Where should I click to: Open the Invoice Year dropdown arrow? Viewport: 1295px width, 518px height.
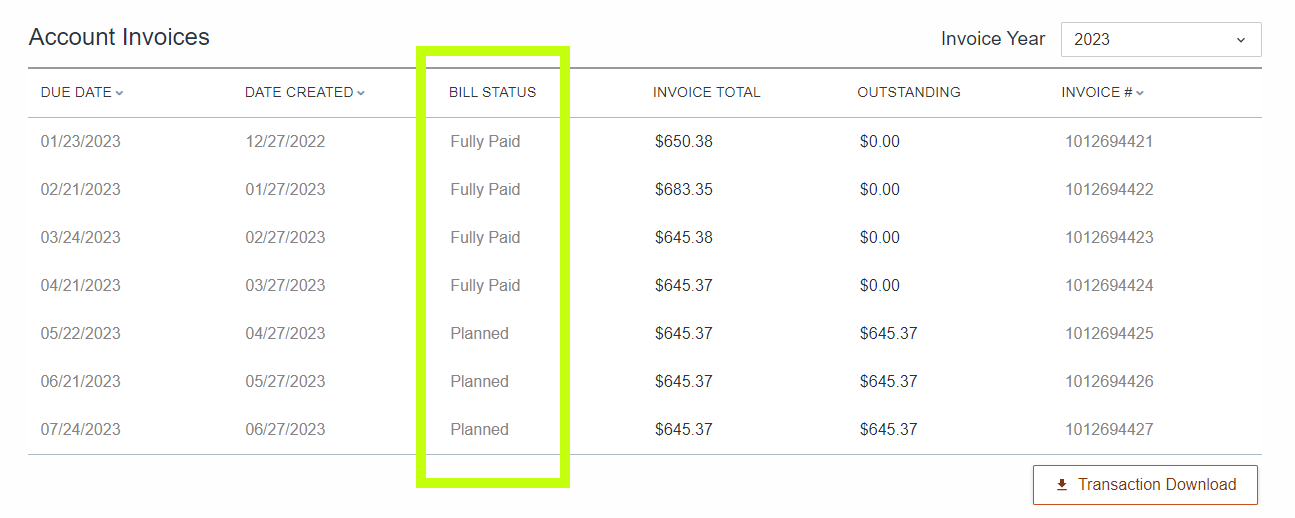[1241, 40]
